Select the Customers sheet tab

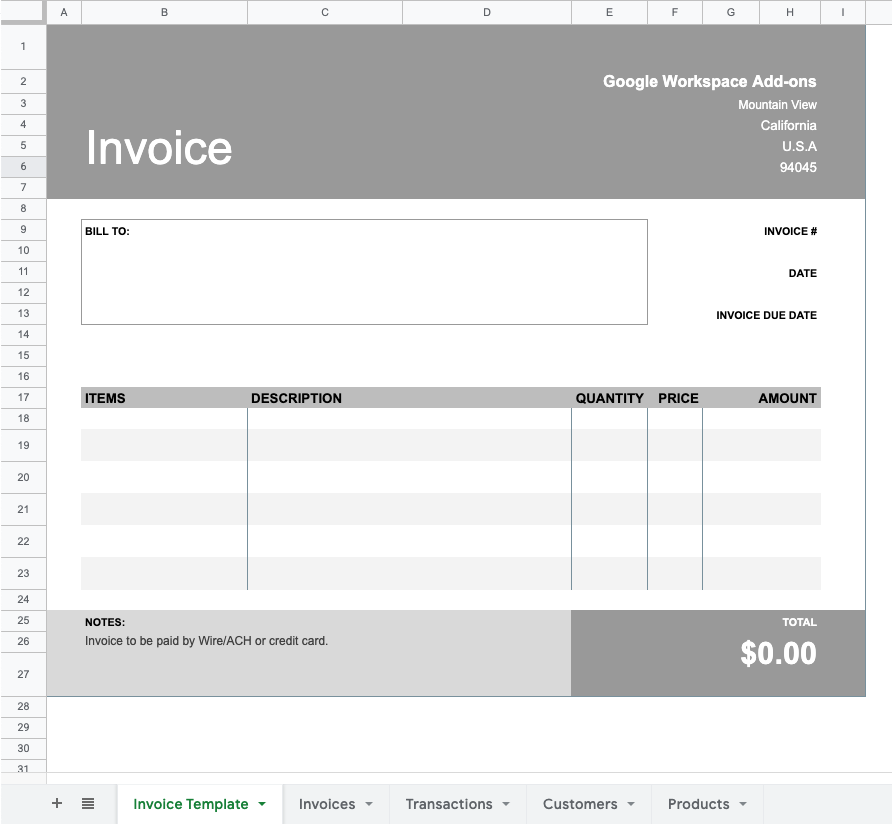(582, 804)
